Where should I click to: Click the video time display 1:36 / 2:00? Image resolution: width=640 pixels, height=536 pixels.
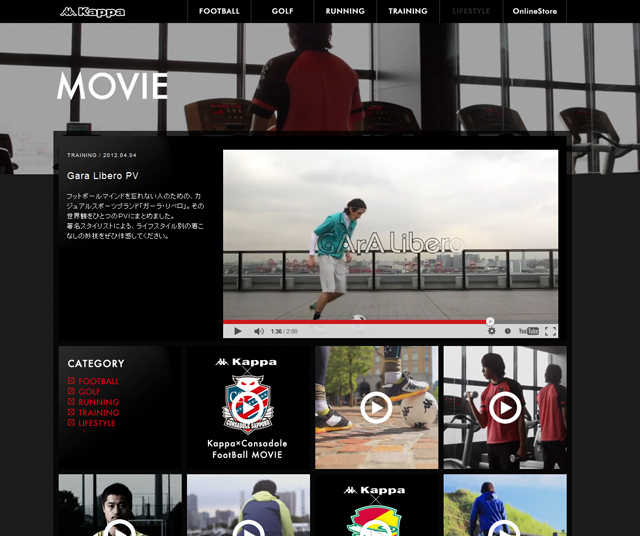coord(284,331)
